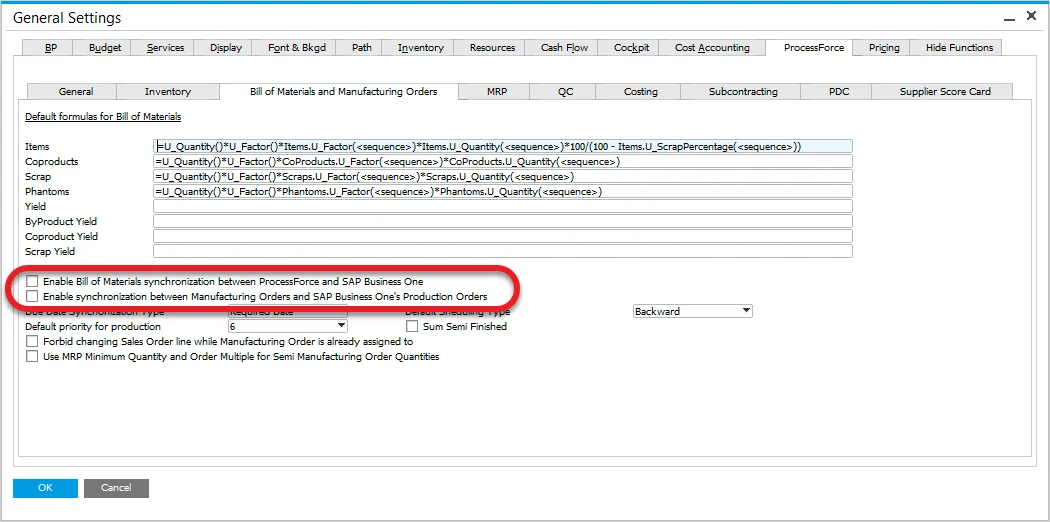
Task: Check Forbid changing Sales Order line option
Action: (33, 342)
